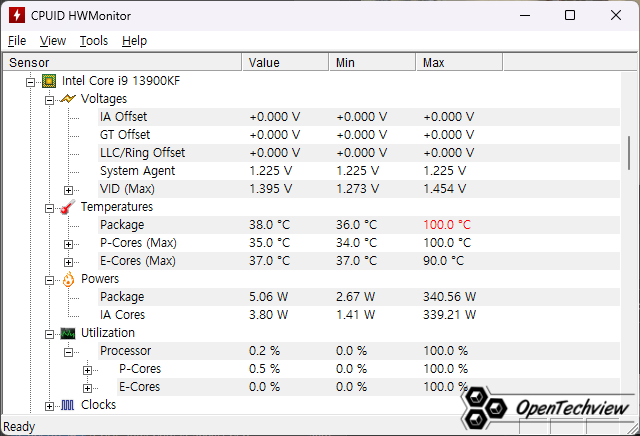Click the red 100.0 °C Package max value
Screen dimensions: 640x436
point(447,225)
